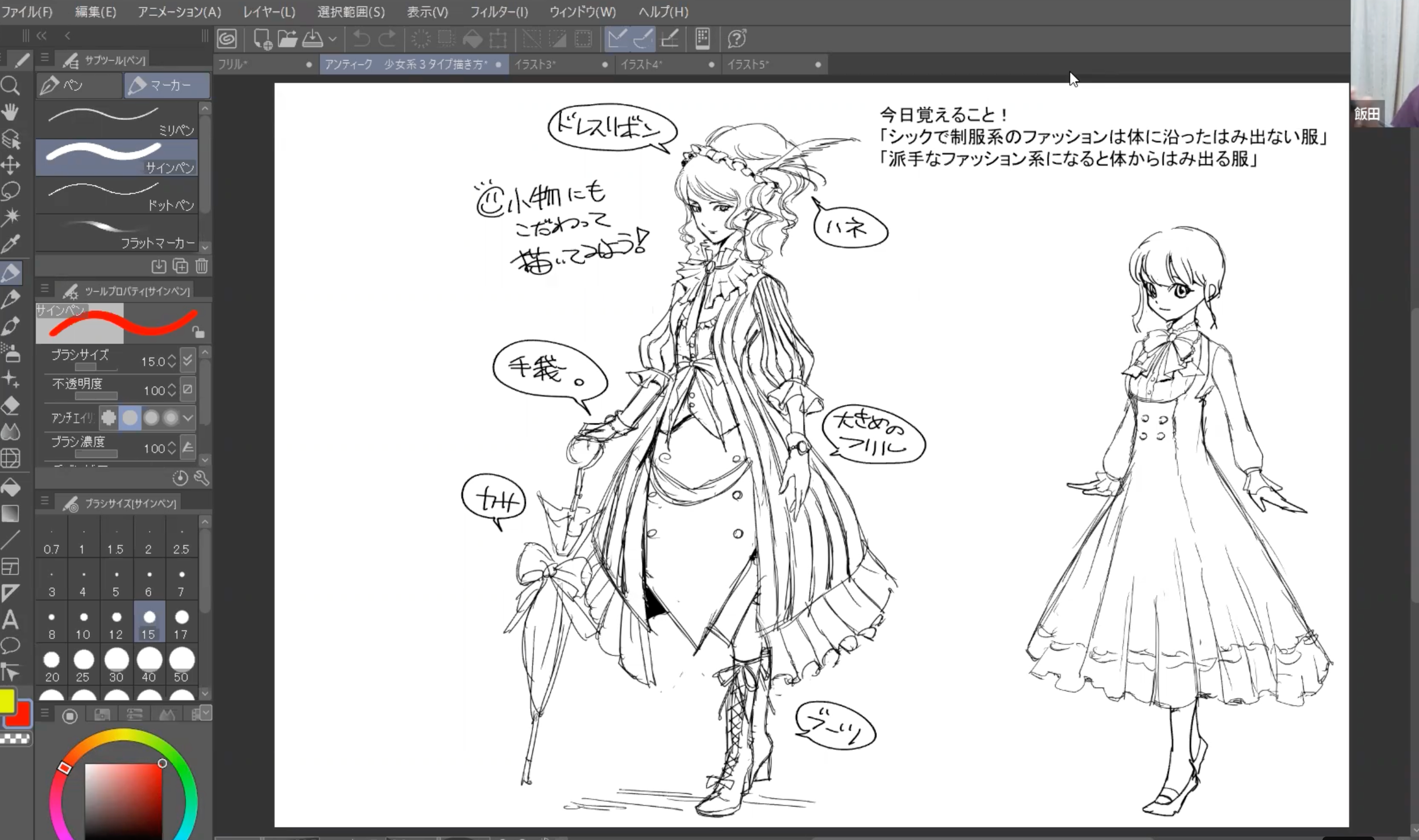
Task: Expand the anti-aliasing options dropdown
Action: (x=188, y=418)
